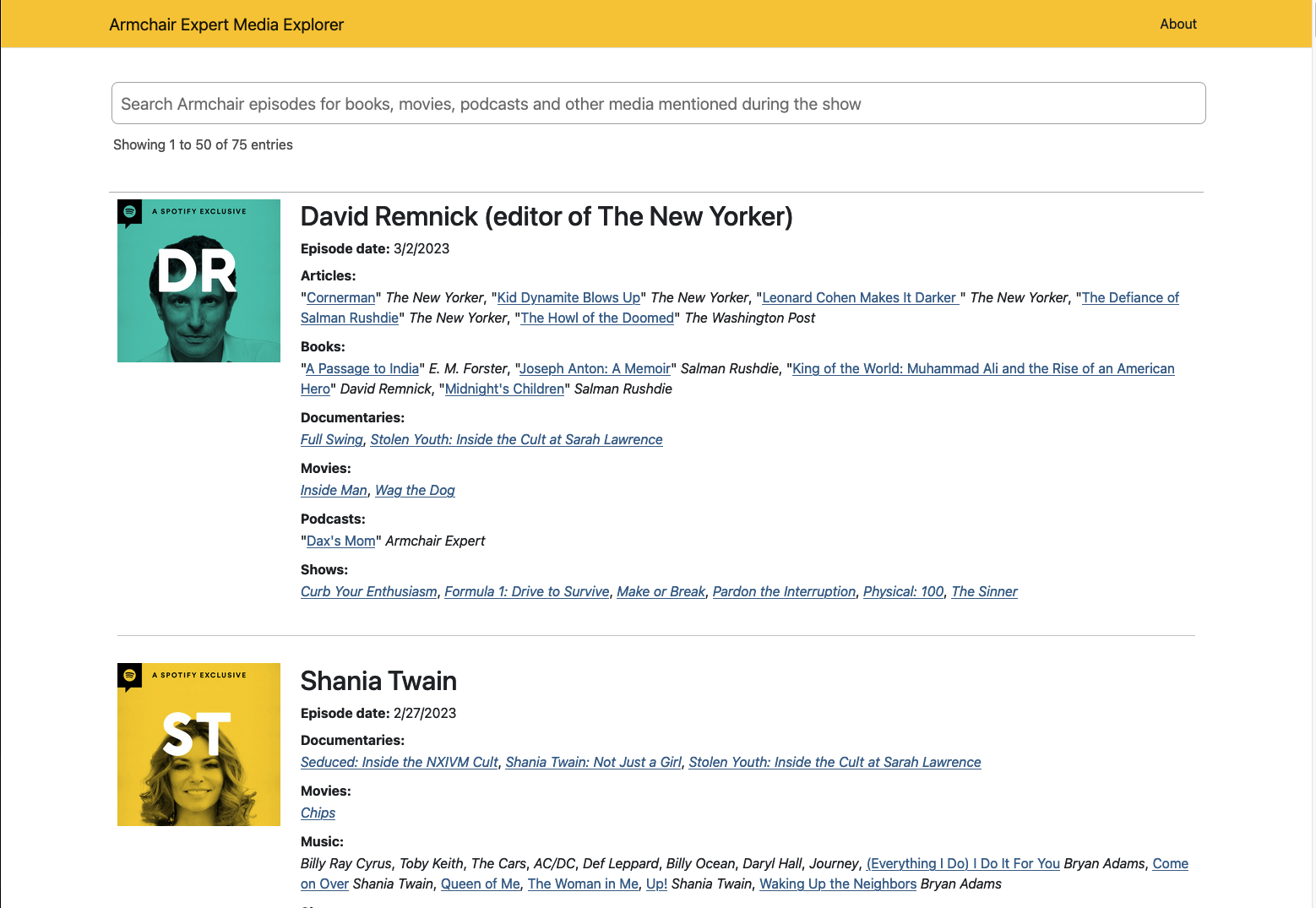
Task: Open Midnight's Children book link
Action: [504, 389]
